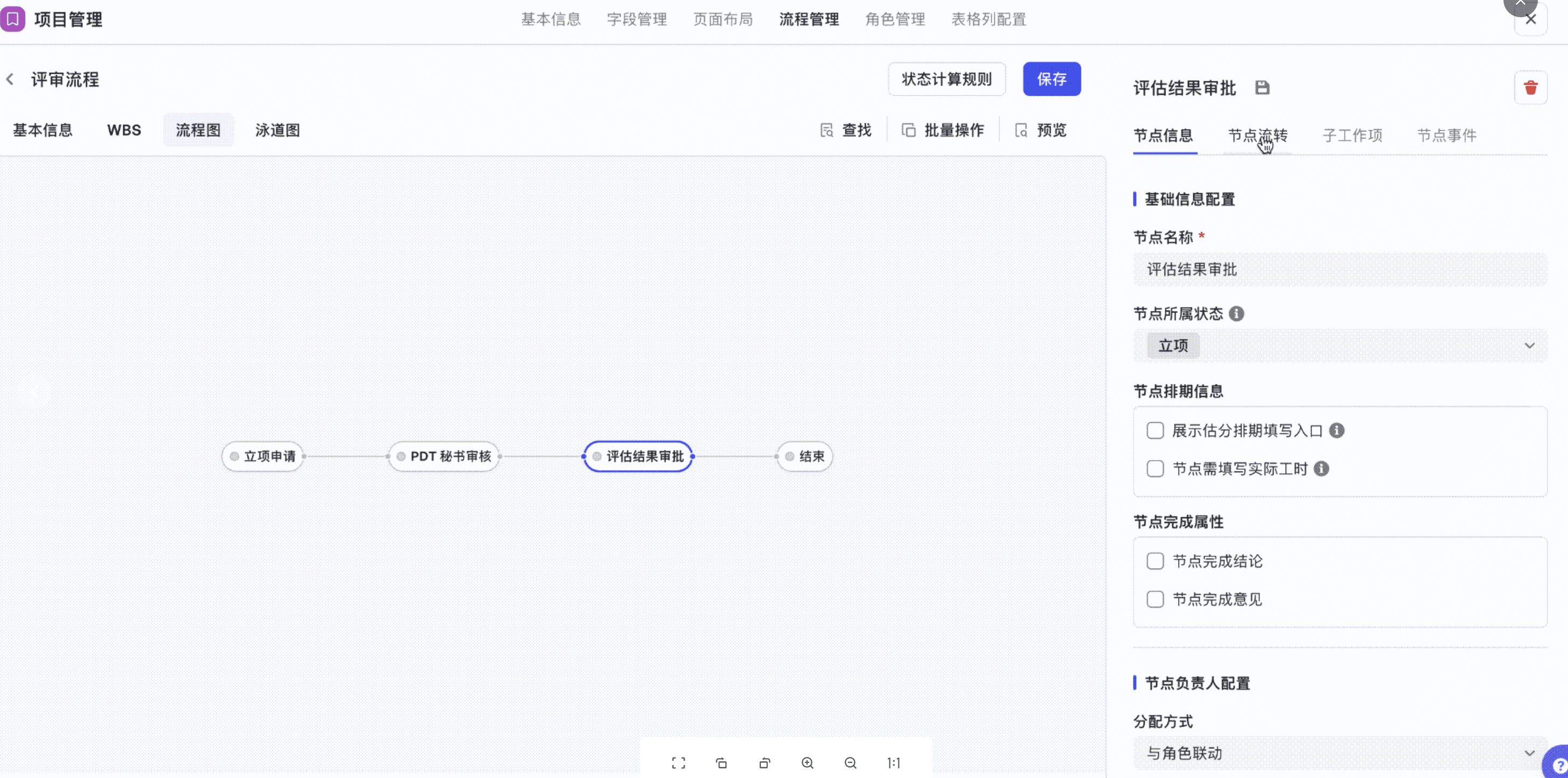Go back using the arrow beside 评审流程
The height and width of the screenshot is (778, 1568).
10,79
